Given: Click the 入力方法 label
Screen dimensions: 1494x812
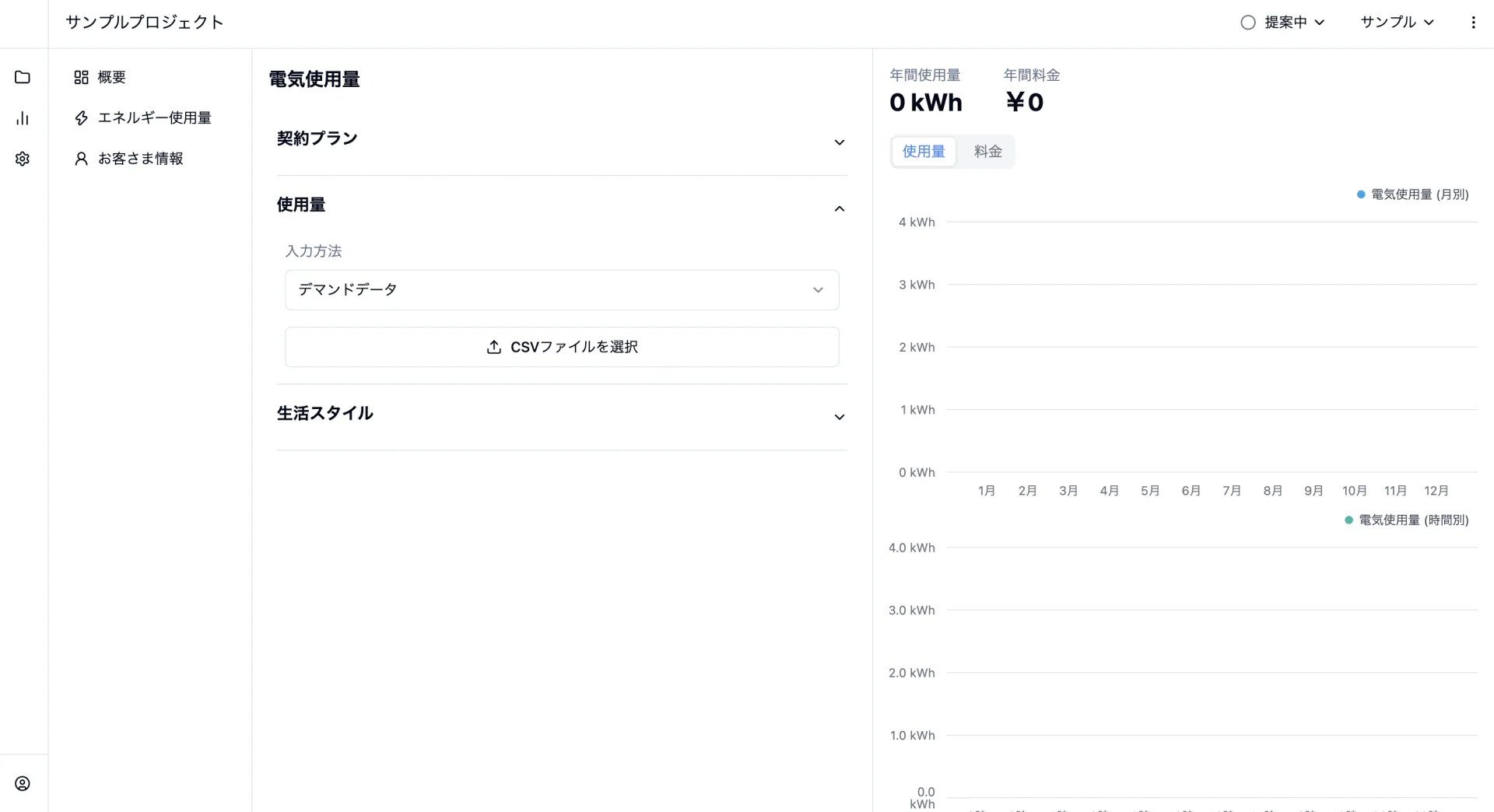Looking at the screenshot, I should point(314,251).
